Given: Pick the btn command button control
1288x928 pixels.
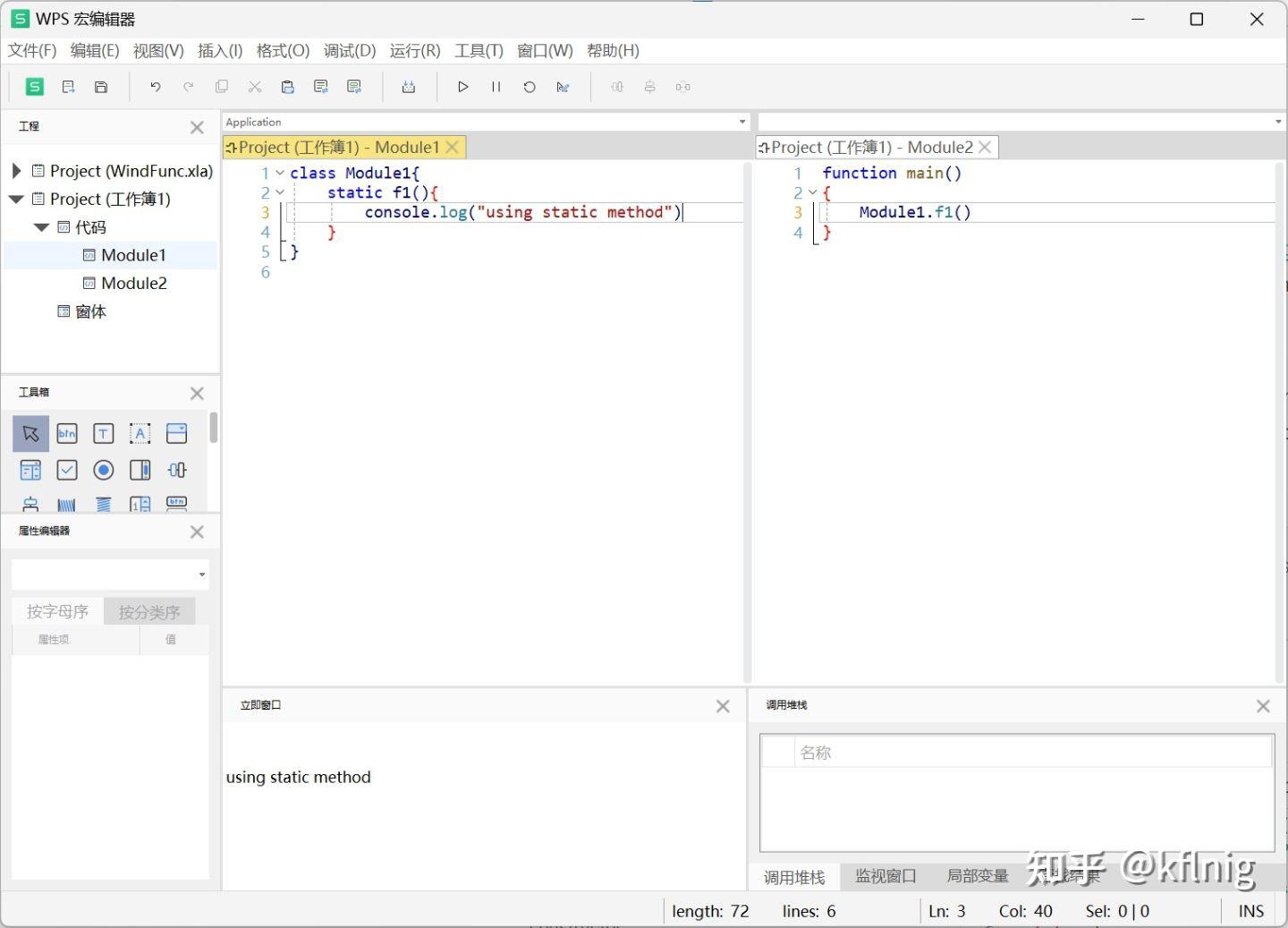Looking at the screenshot, I should coord(67,434).
